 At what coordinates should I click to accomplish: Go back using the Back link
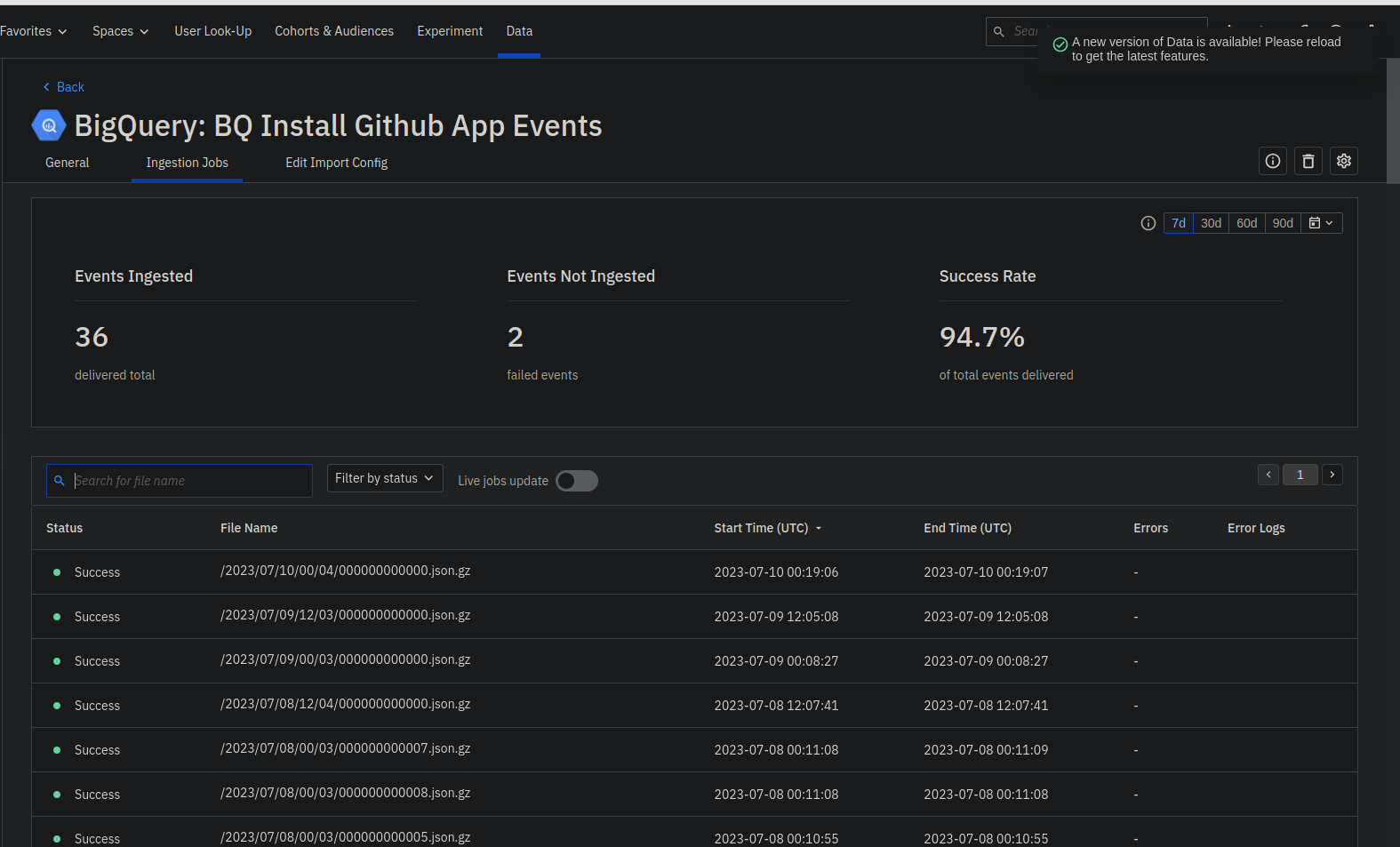point(64,87)
